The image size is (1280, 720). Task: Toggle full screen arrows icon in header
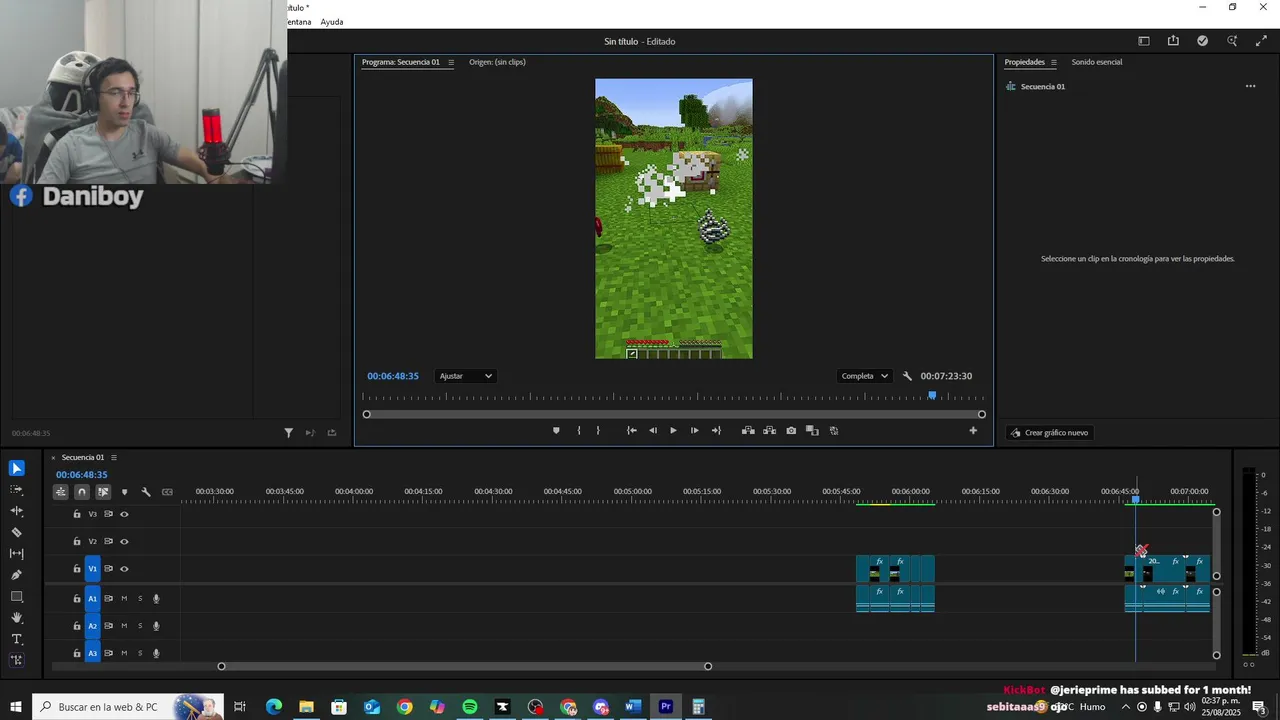pyautogui.click(x=1261, y=41)
